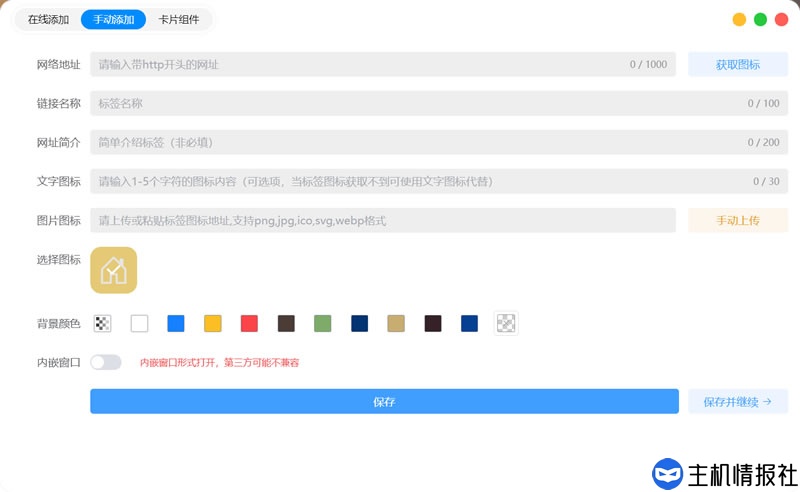This screenshot has width=800, height=492.
Task: Click the 获取图标 button
Action: coord(737,65)
